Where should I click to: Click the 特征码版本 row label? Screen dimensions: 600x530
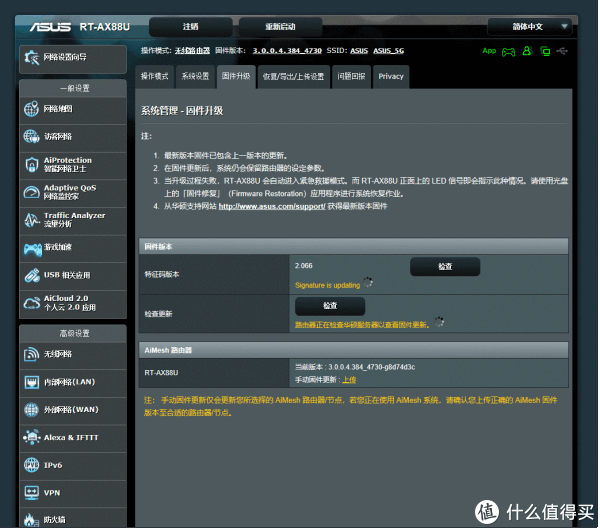[x=162, y=275]
